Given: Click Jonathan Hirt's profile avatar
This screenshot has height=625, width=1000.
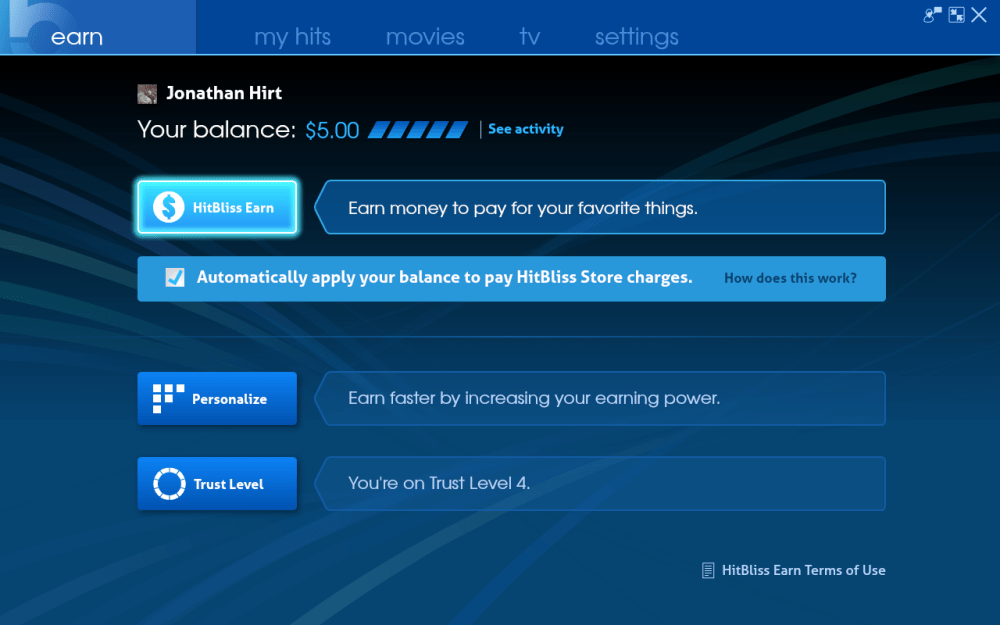Looking at the screenshot, I should click(147, 94).
